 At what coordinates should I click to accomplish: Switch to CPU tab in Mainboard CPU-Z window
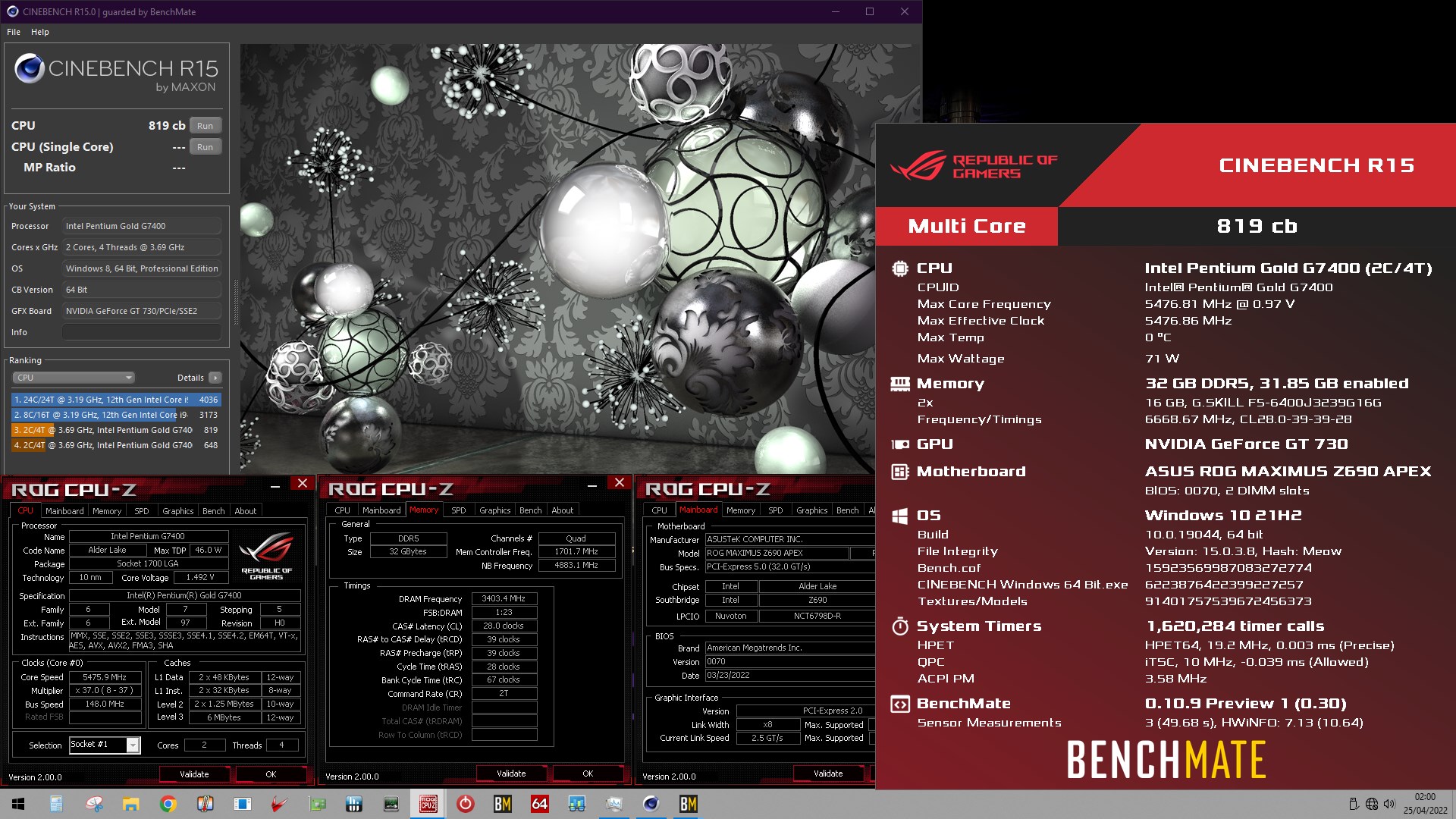[660, 510]
